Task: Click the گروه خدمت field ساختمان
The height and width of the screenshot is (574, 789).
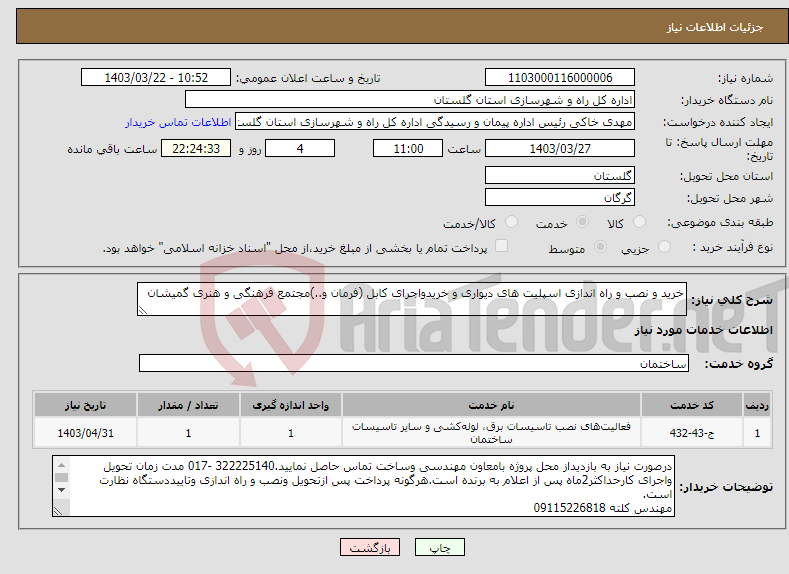Action: click(x=414, y=363)
